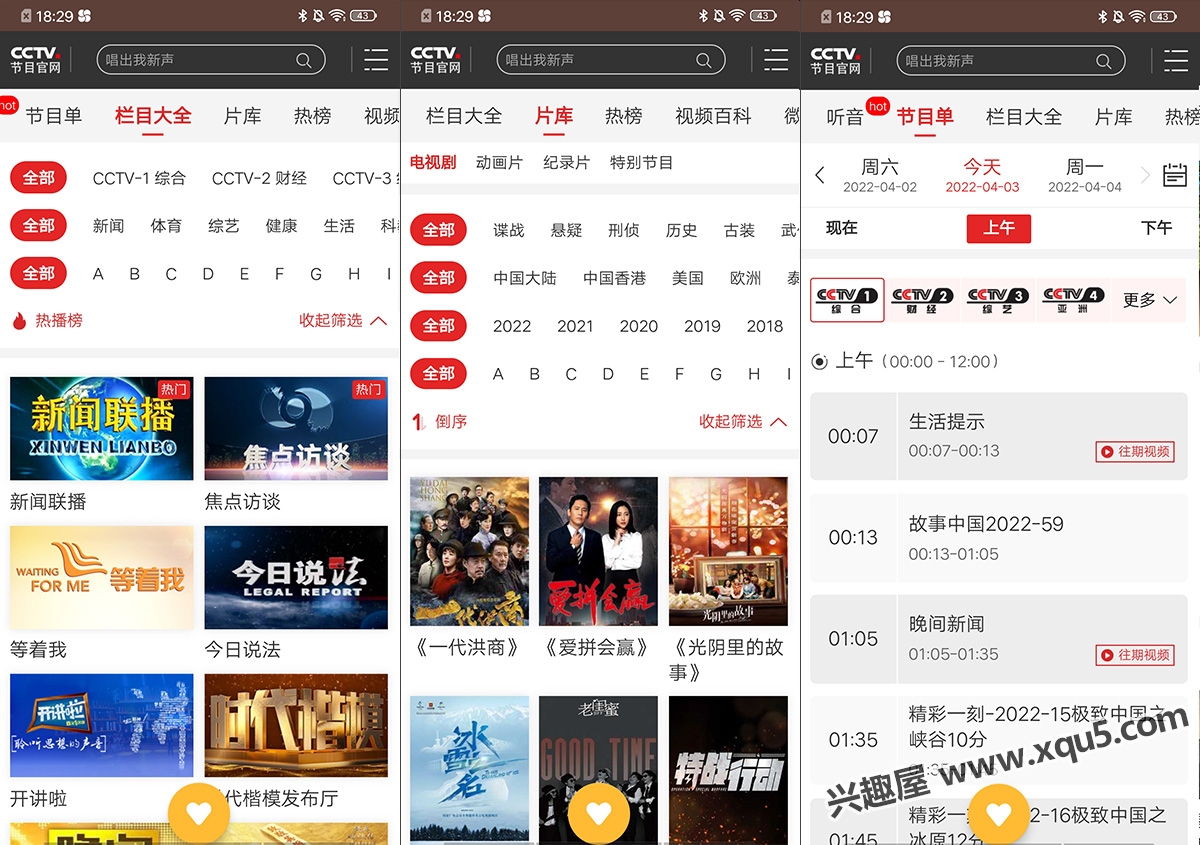Open the 《爱拼会赢》 drama poster
Image resolution: width=1200 pixels, height=845 pixels.
598,552
